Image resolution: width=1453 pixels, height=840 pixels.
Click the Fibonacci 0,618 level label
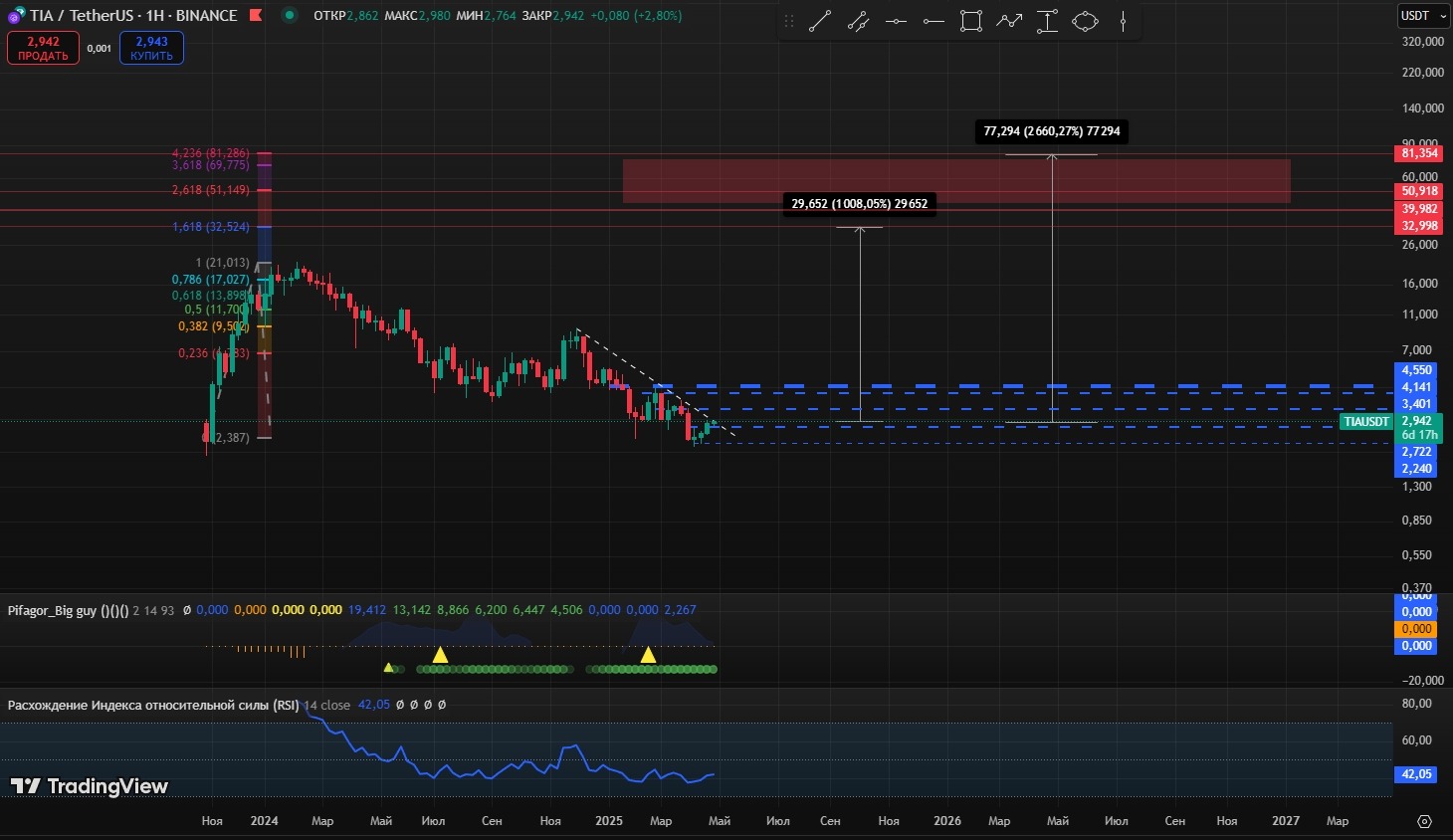point(211,296)
